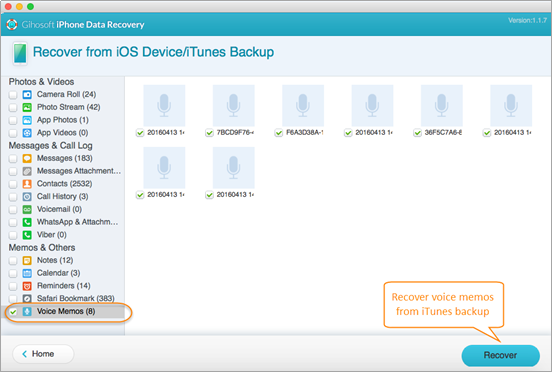Click the Contacts person icon

[27, 184]
